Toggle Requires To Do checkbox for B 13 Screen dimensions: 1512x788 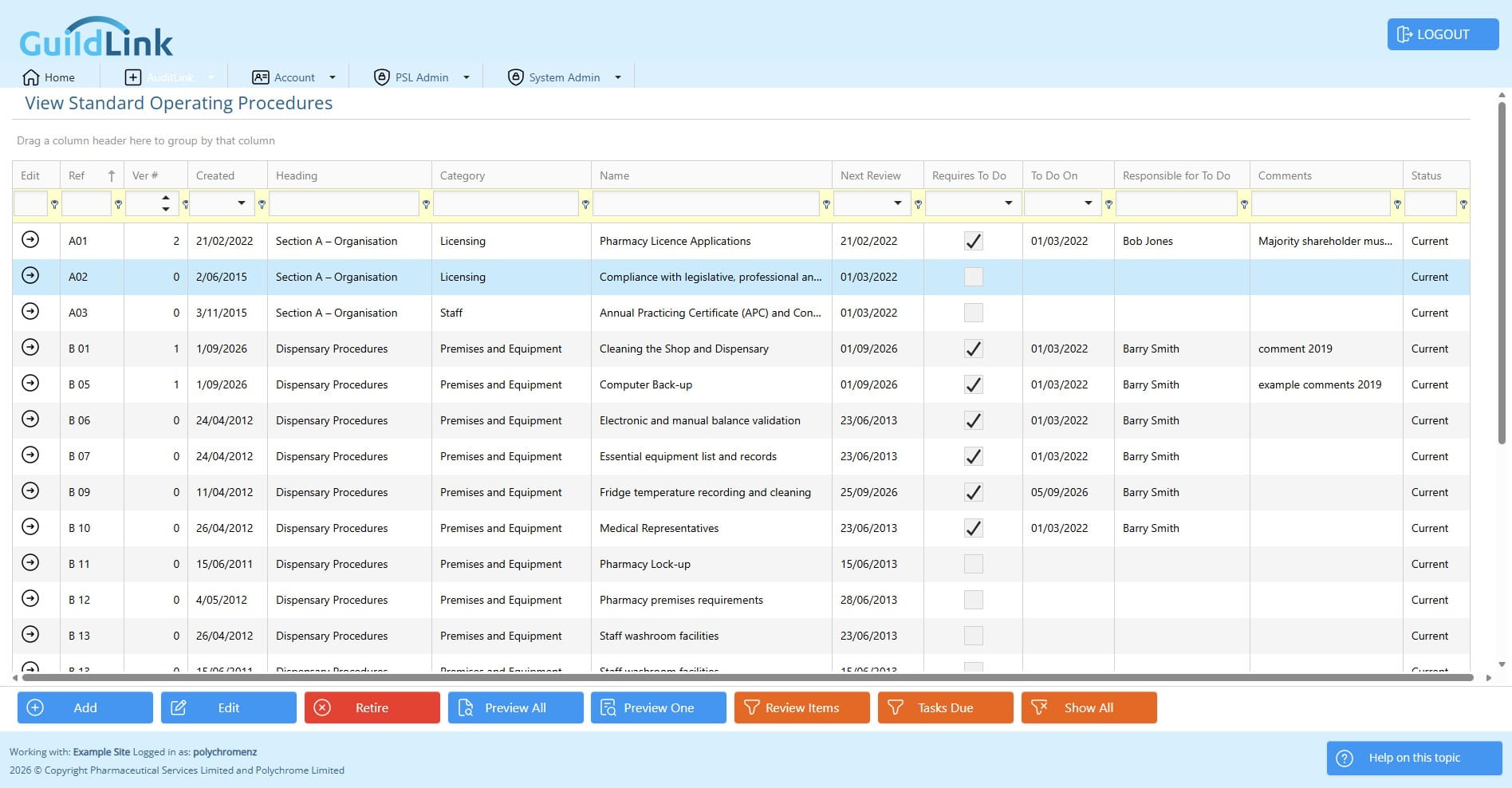[x=974, y=636]
